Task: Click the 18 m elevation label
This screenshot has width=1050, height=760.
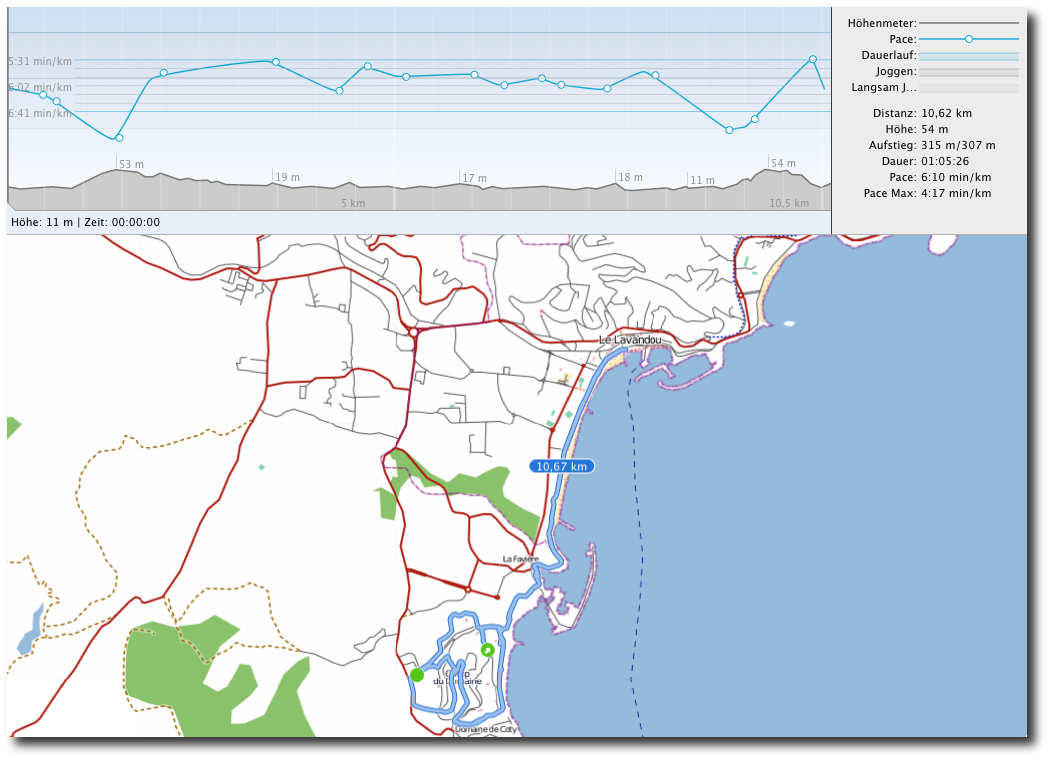Action: click(630, 177)
